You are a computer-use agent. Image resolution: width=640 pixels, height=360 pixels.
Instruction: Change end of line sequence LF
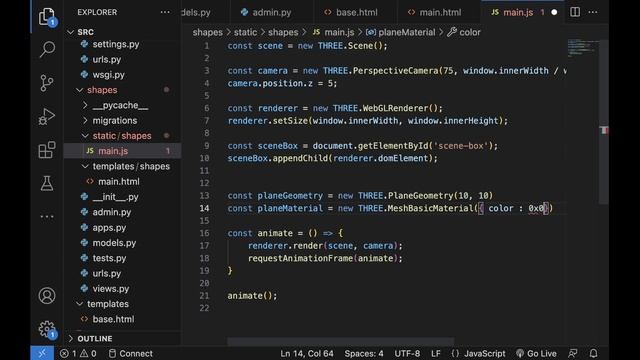click(x=436, y=353)
